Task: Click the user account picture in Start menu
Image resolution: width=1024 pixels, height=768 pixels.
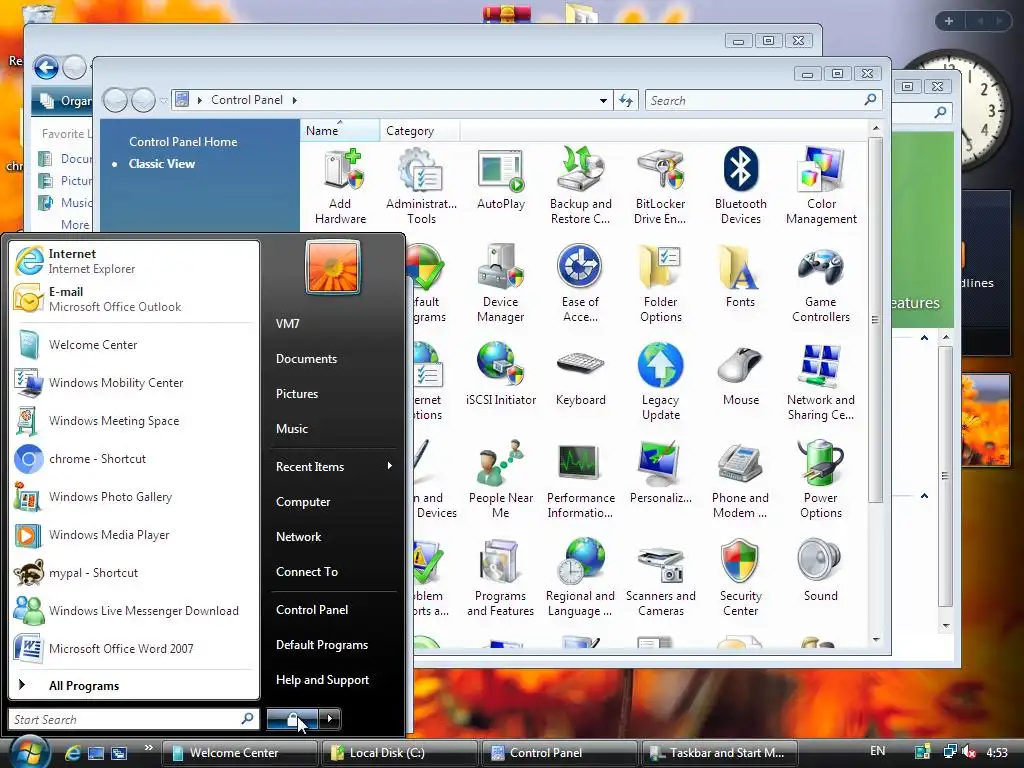Action: 332,267
